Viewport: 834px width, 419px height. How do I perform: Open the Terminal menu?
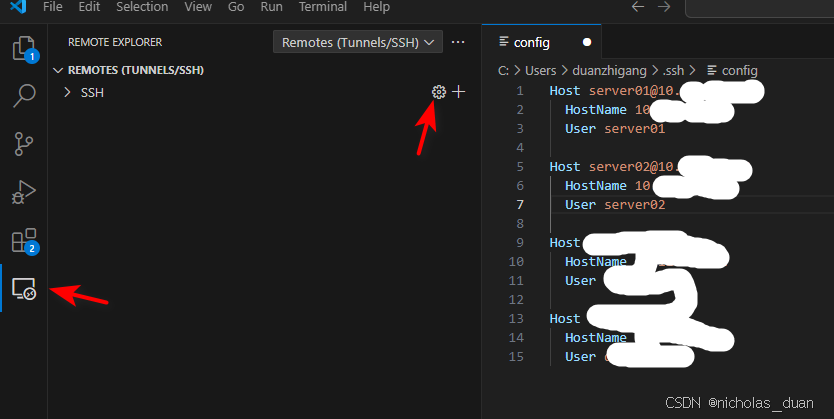[x=323, y=7]
